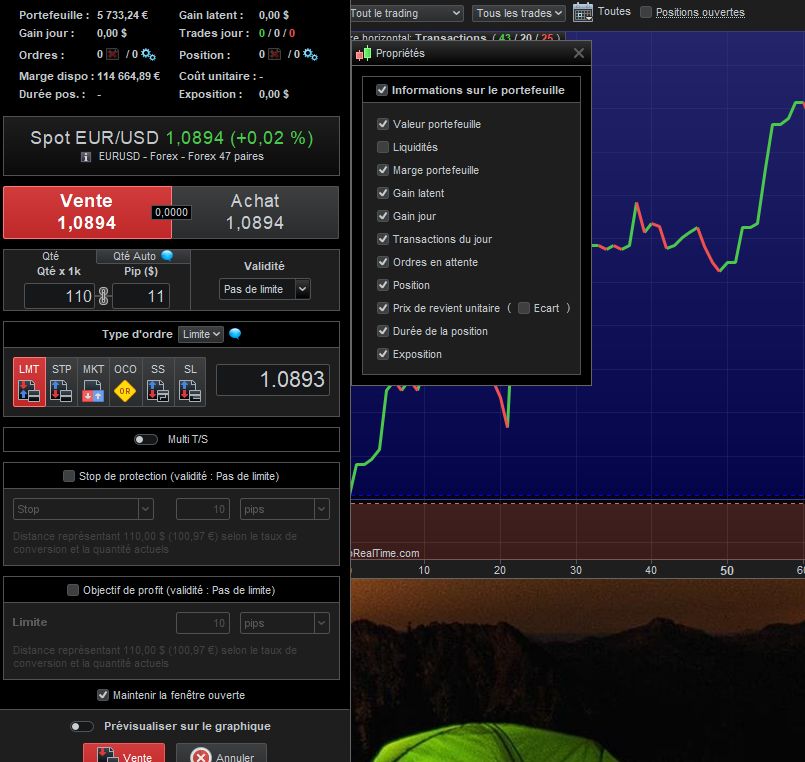Enable Stop de protection checkbox

tap(69, 476)
